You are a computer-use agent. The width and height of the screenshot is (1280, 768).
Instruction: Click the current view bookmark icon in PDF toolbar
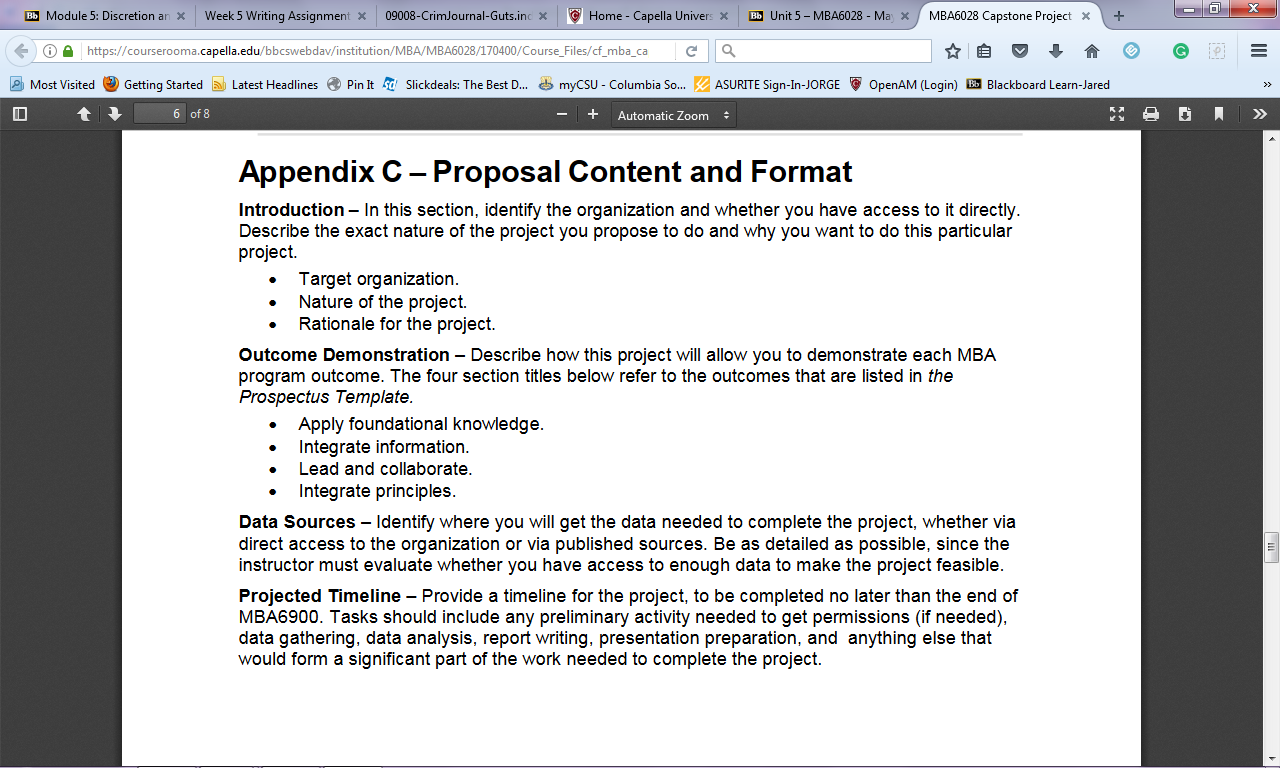(1219, 114)
